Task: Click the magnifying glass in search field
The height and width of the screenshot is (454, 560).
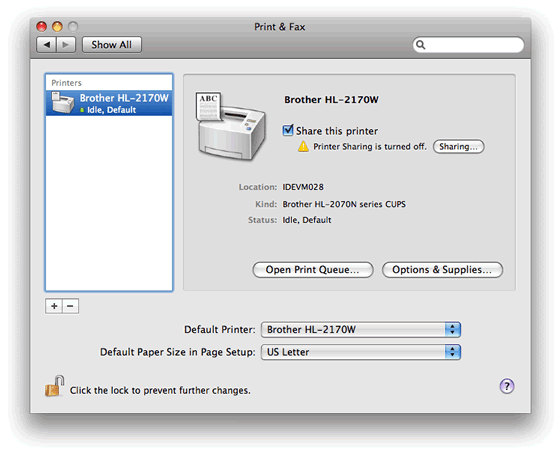Action: (421, 45)
